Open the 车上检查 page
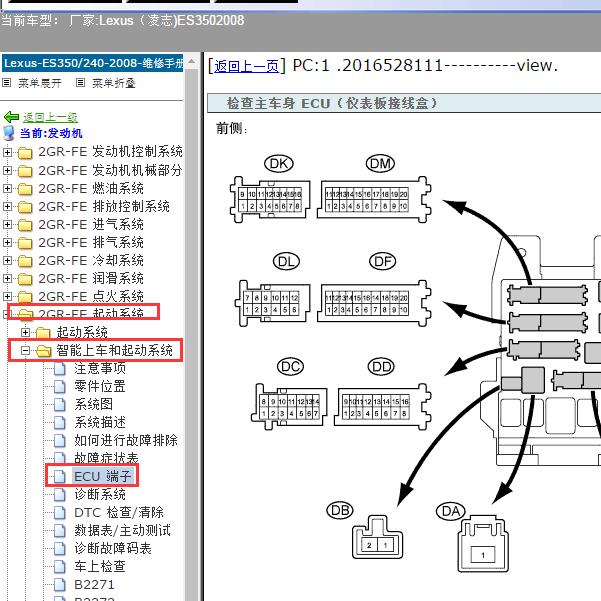The height and width of the screenshot is (601, 601). tap(100, 567)
